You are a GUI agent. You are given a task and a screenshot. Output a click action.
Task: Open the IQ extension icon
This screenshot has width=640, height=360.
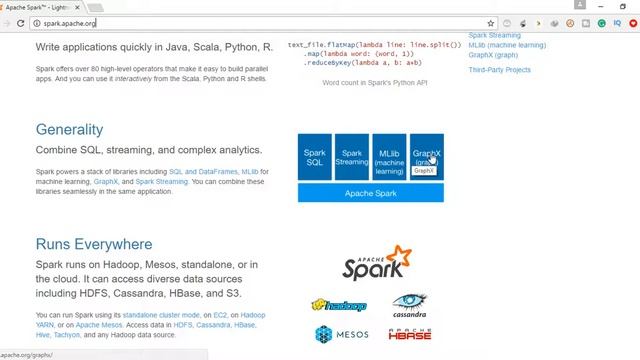[x=617, y=23]
